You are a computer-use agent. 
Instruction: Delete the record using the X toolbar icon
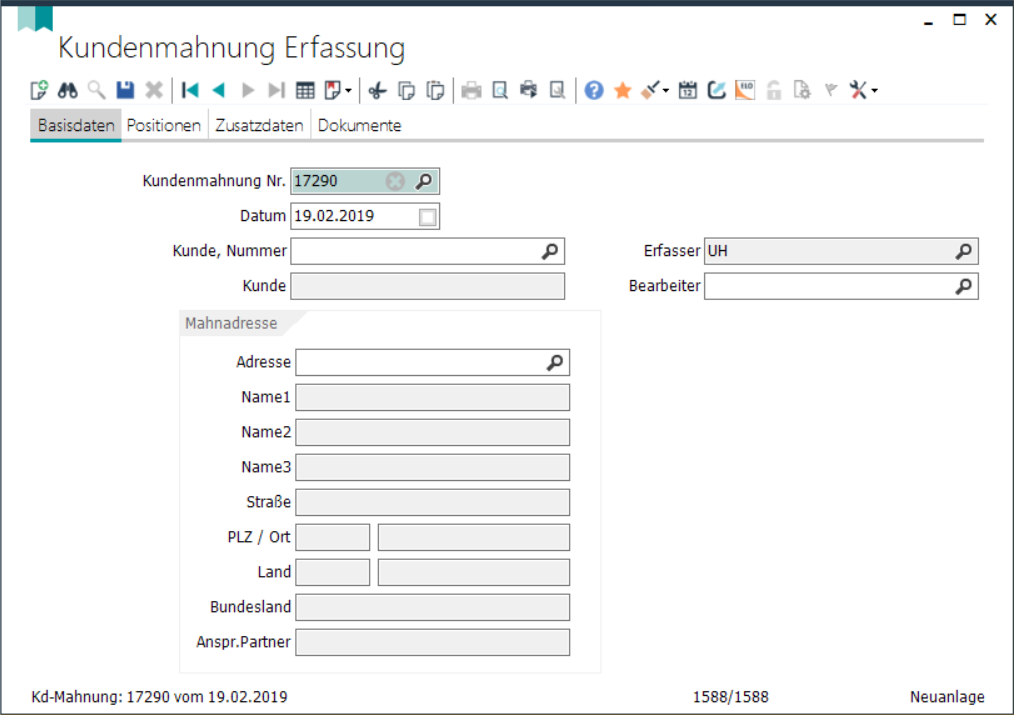(154, 90)
